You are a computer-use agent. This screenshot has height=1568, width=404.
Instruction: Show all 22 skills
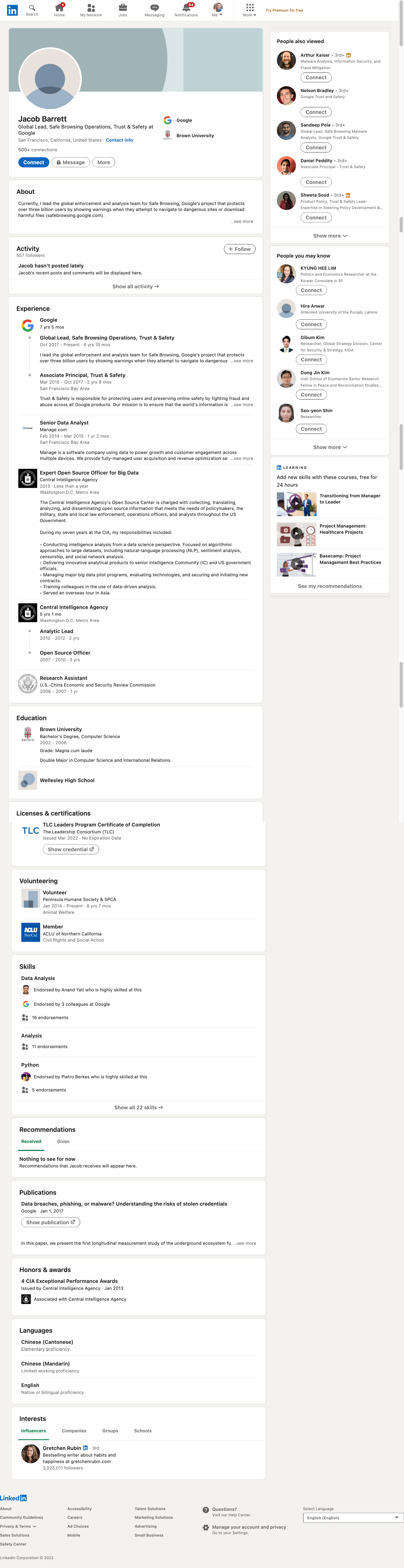(x=138, y=1107)
